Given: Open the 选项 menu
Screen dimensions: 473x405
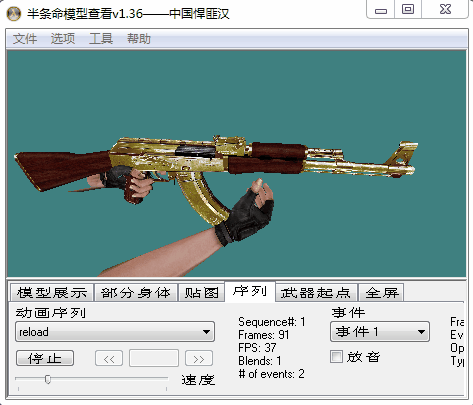Looking at the screenshot, I should tap(63, 39).
